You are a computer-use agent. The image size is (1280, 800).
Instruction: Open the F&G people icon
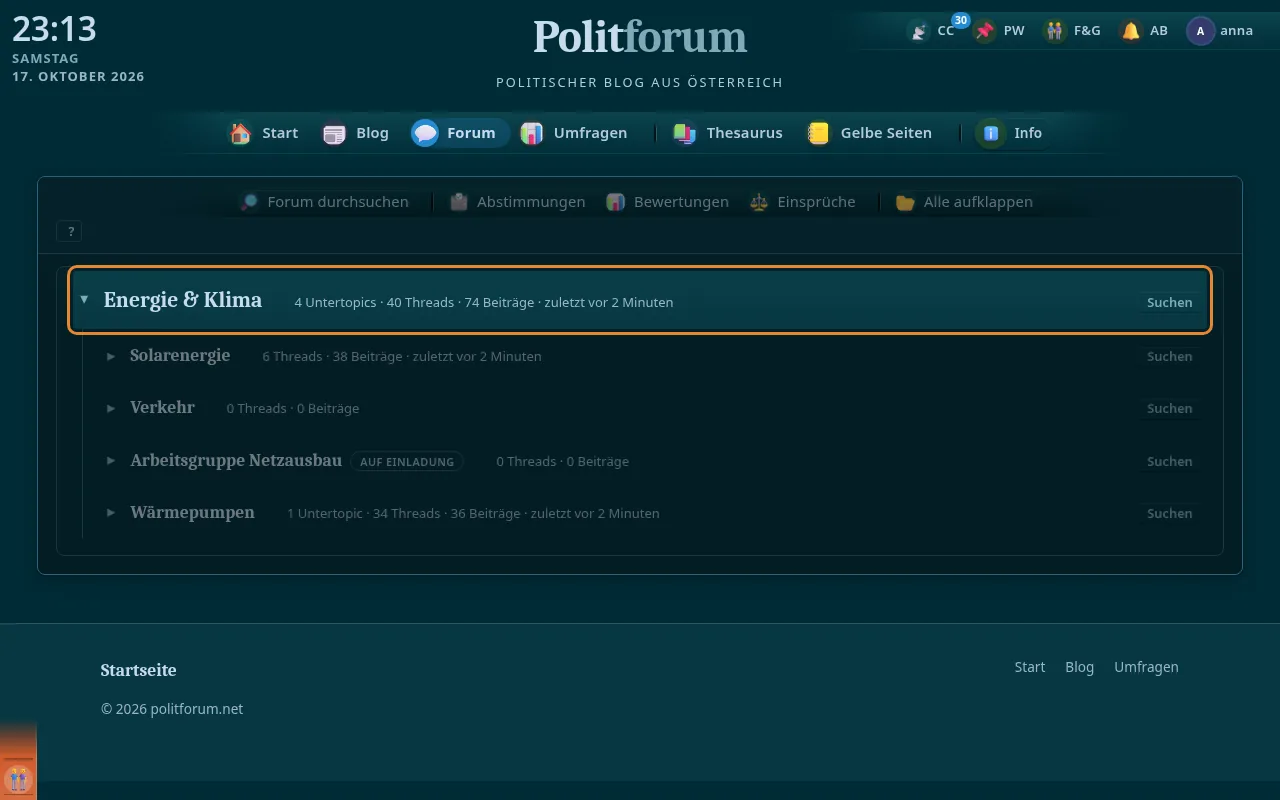click(x=1055, y=31)
